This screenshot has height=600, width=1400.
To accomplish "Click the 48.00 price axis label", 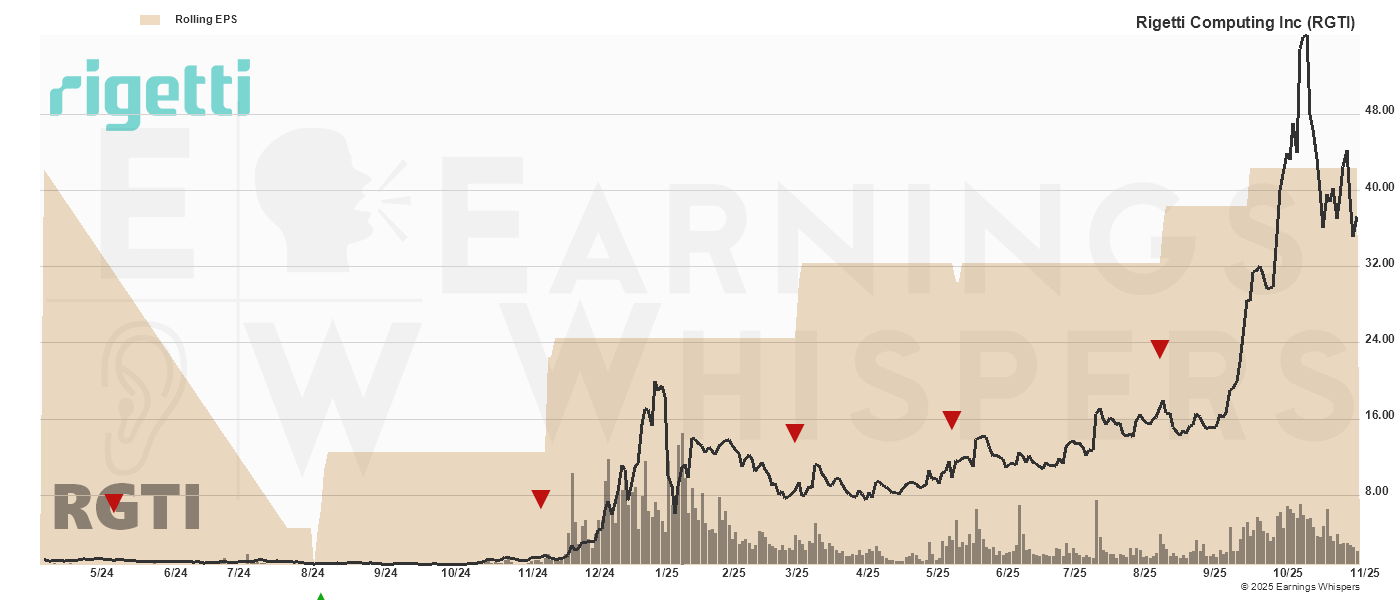I will (1380, 111).
